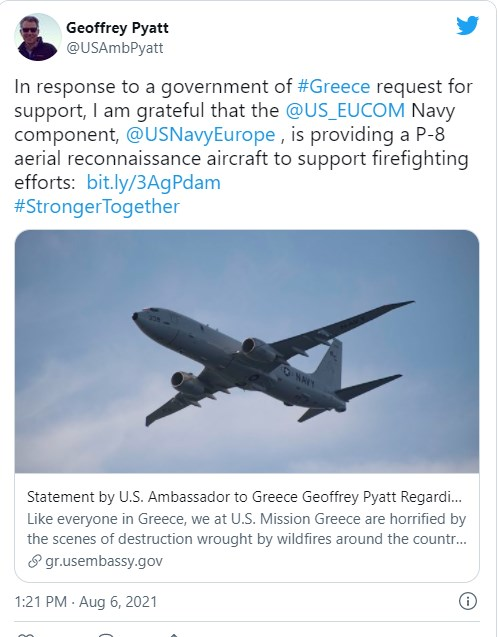498x637 pixels.
Task: Open the Geoffrey Pyatt display name
Action: (x=117, y=28)
